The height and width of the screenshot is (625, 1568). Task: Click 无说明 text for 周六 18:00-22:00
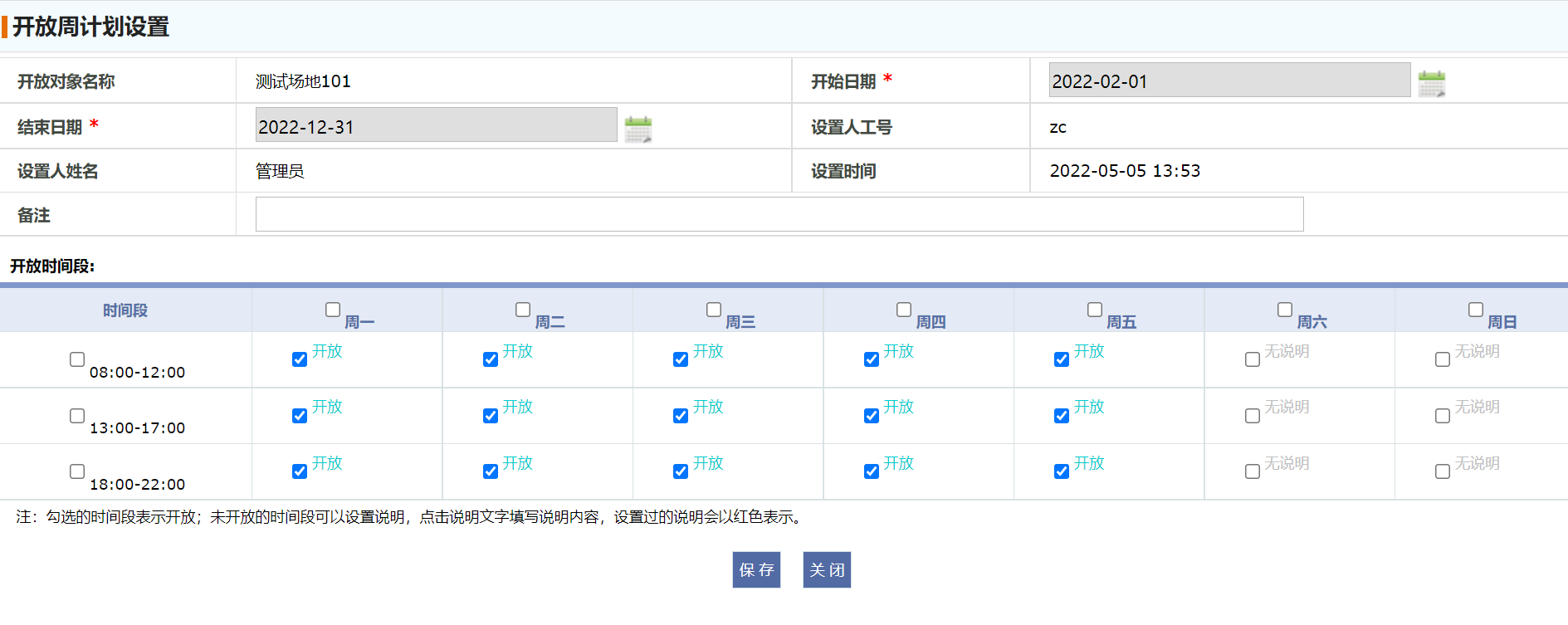(x=1287, y=463)
